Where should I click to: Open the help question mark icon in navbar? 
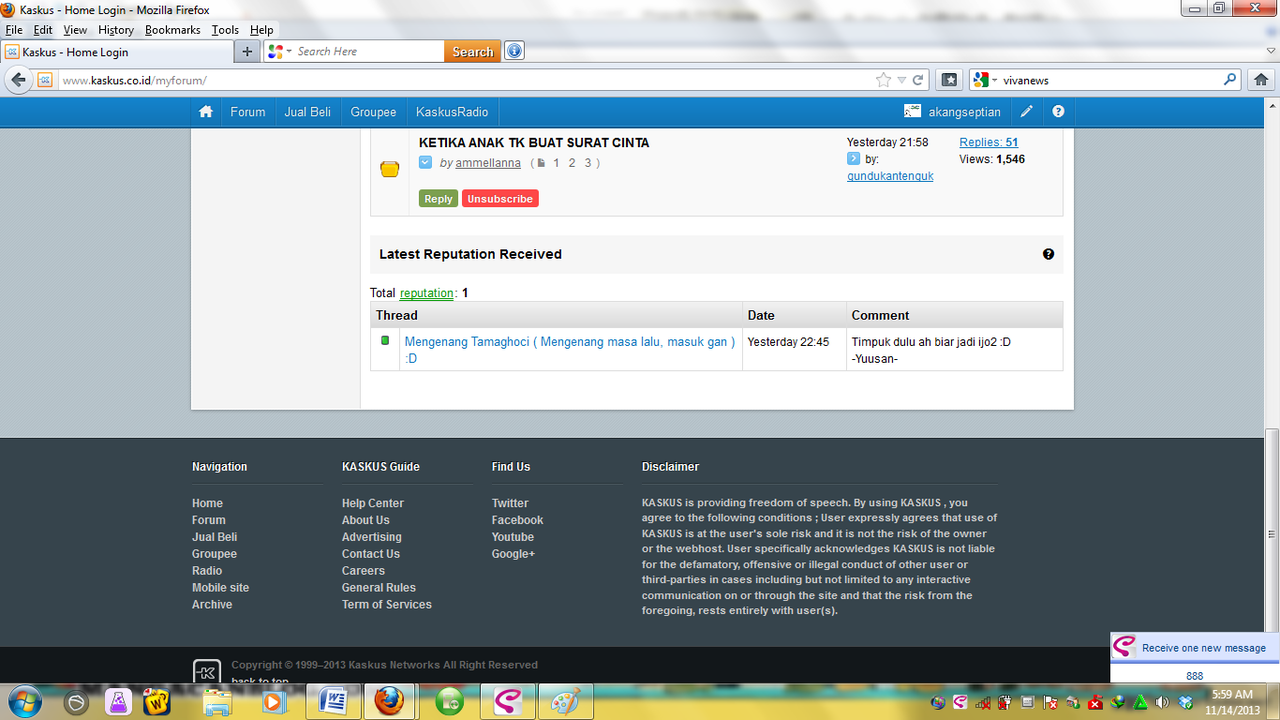(1058, 112)
